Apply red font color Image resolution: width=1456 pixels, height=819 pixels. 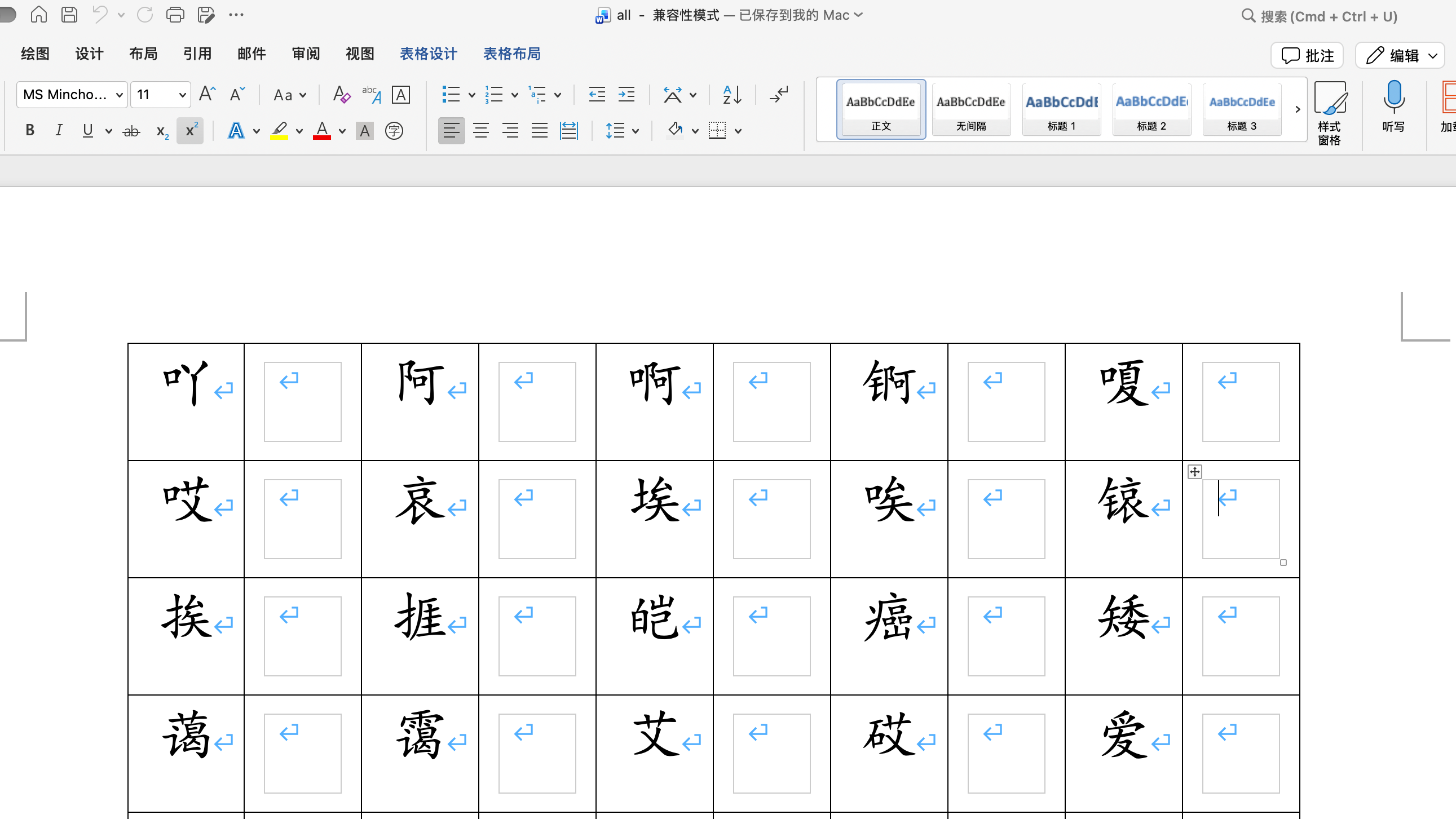[321, 131]
